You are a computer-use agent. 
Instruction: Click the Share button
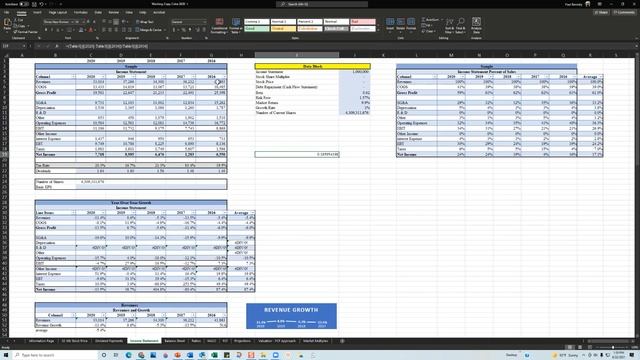[x=601, y=12]
